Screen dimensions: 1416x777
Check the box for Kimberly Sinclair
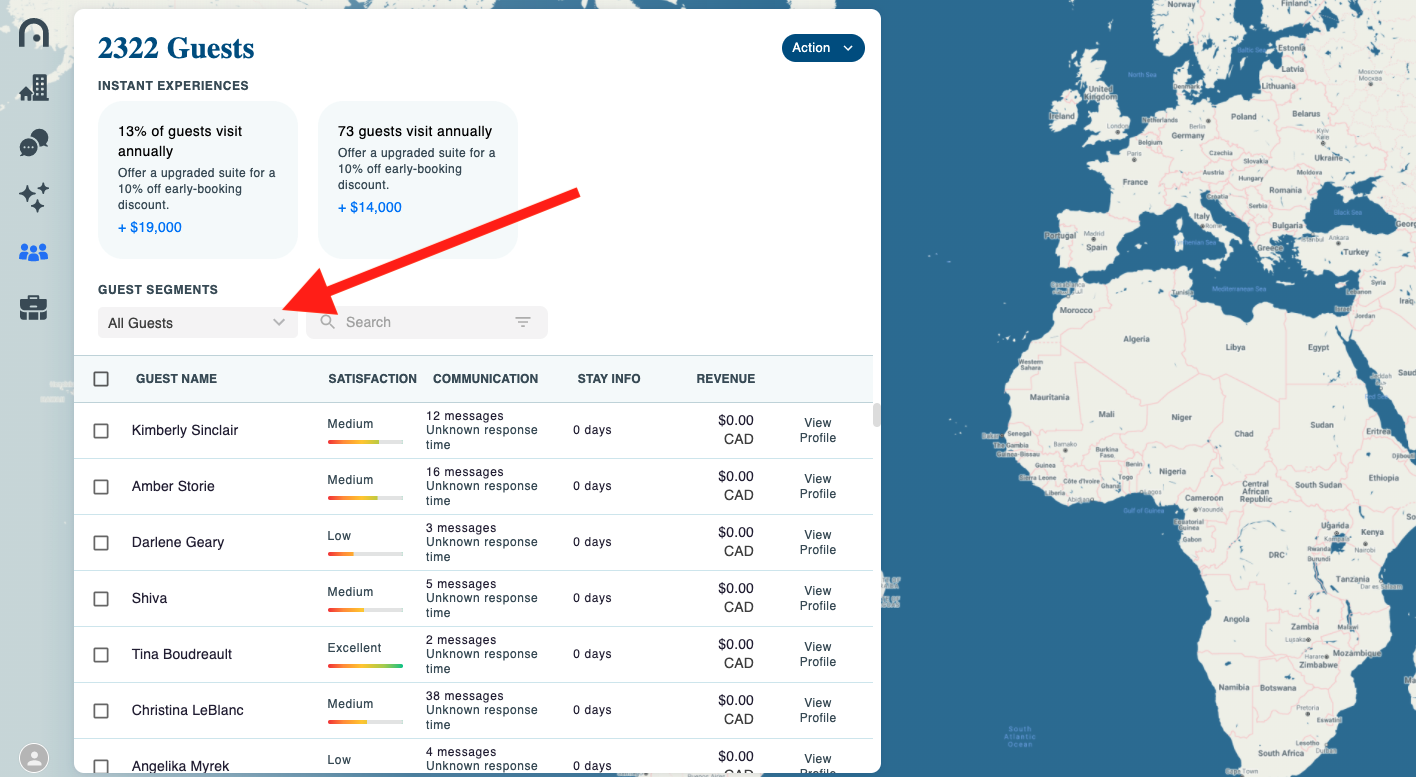(x=101, y=431)
